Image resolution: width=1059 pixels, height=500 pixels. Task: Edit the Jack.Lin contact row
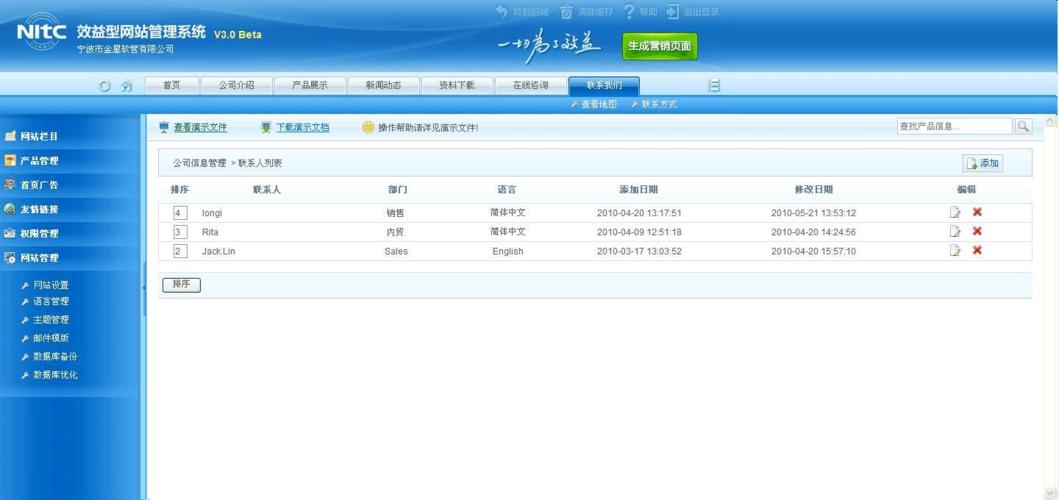(x=955, y=251)
